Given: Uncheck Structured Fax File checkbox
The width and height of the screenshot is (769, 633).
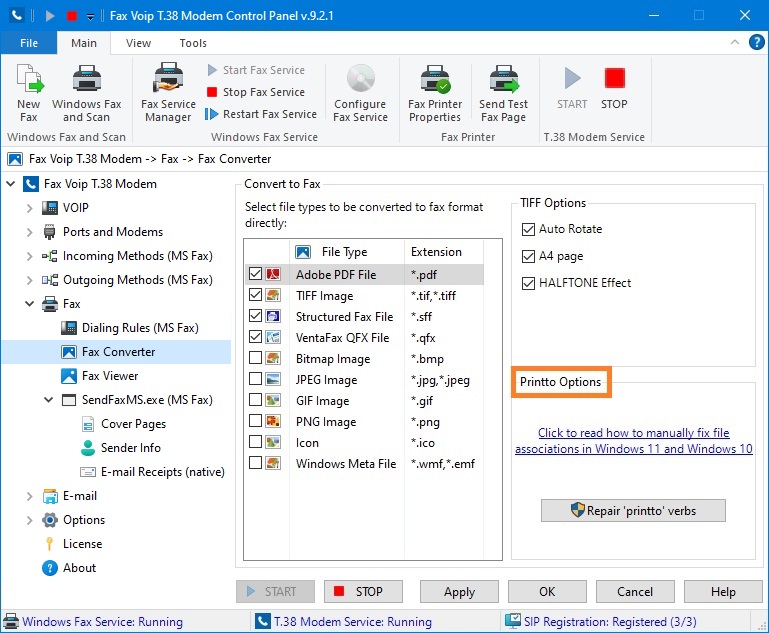Looking at the screenshot, I should (255, 316).
